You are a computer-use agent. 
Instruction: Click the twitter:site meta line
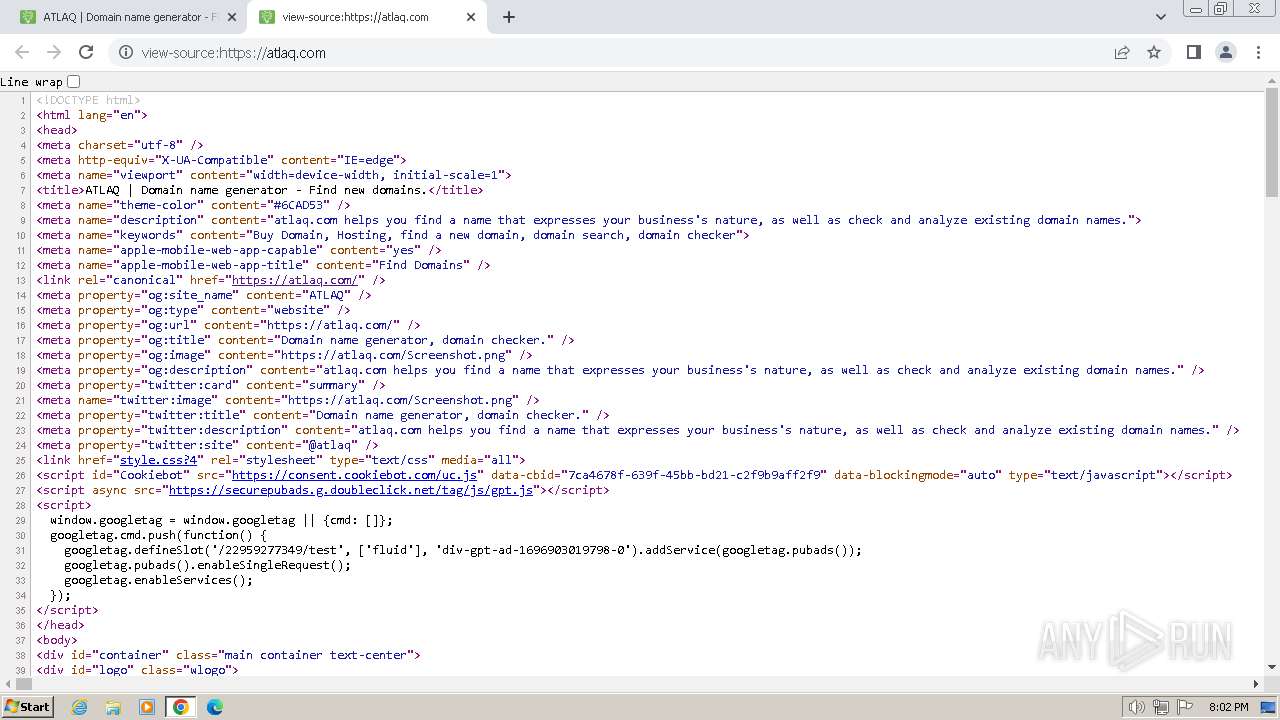point(207,445)
